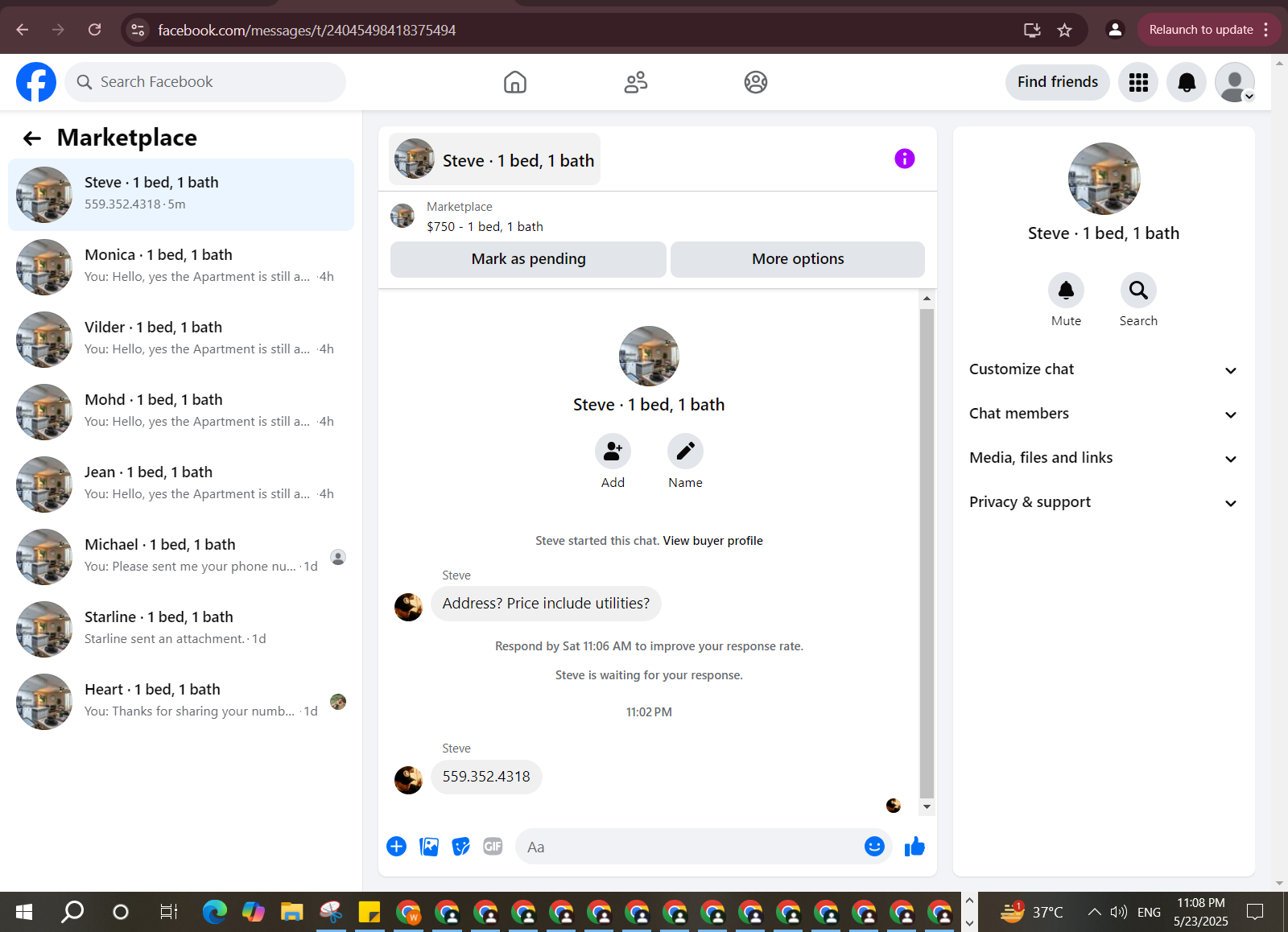Select the 559.352.4318 message bubble
Screen dimensions: 1288x932
(x=486, y=777)
